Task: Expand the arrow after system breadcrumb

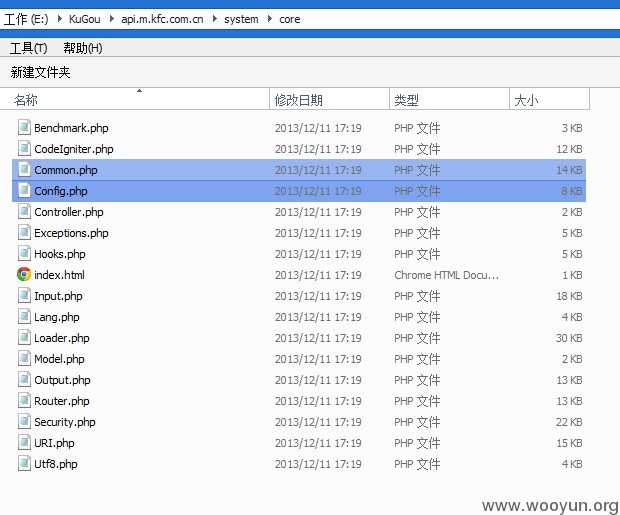Action: 269,19
